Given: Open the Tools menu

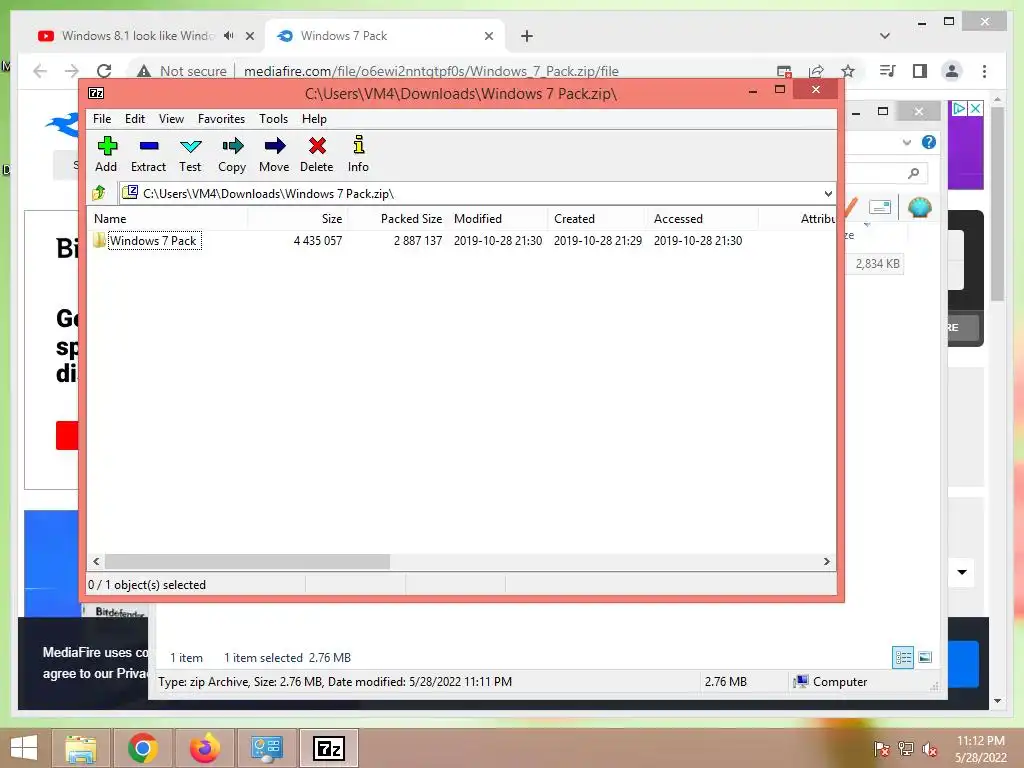Looking at the screenshot, I should [x=273, y=119].
